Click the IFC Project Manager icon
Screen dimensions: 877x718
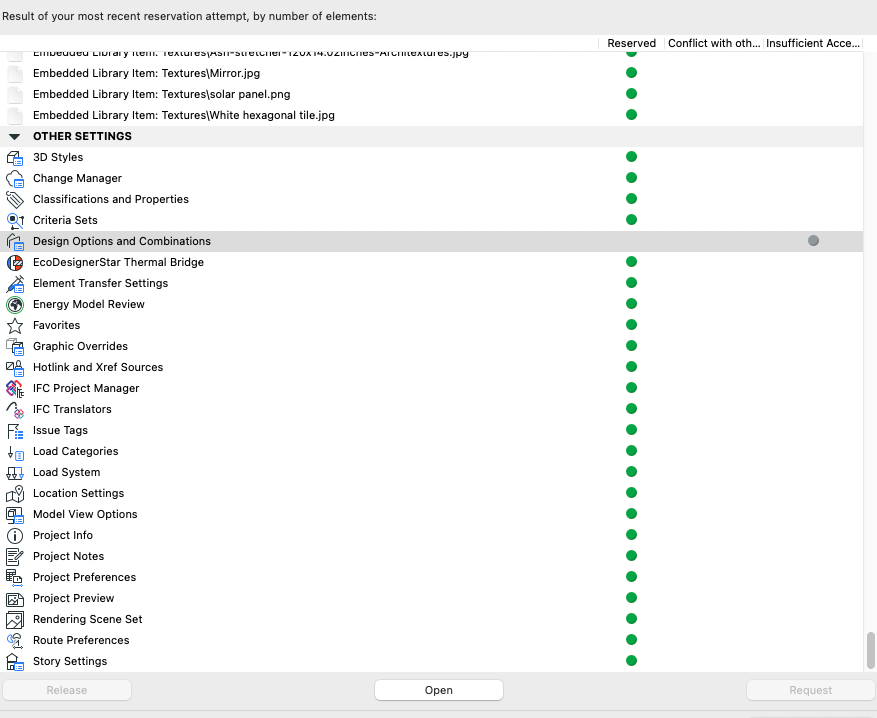tap(15, 389)
